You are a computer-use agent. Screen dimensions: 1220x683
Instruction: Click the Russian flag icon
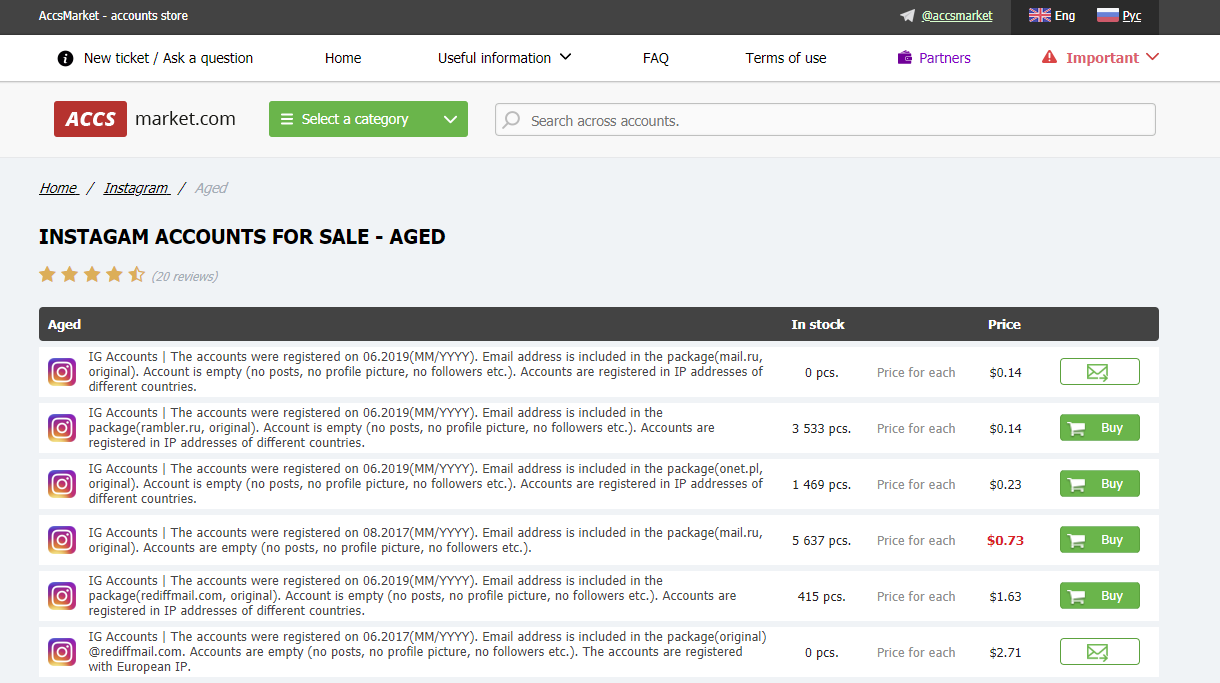point(1107,15)
